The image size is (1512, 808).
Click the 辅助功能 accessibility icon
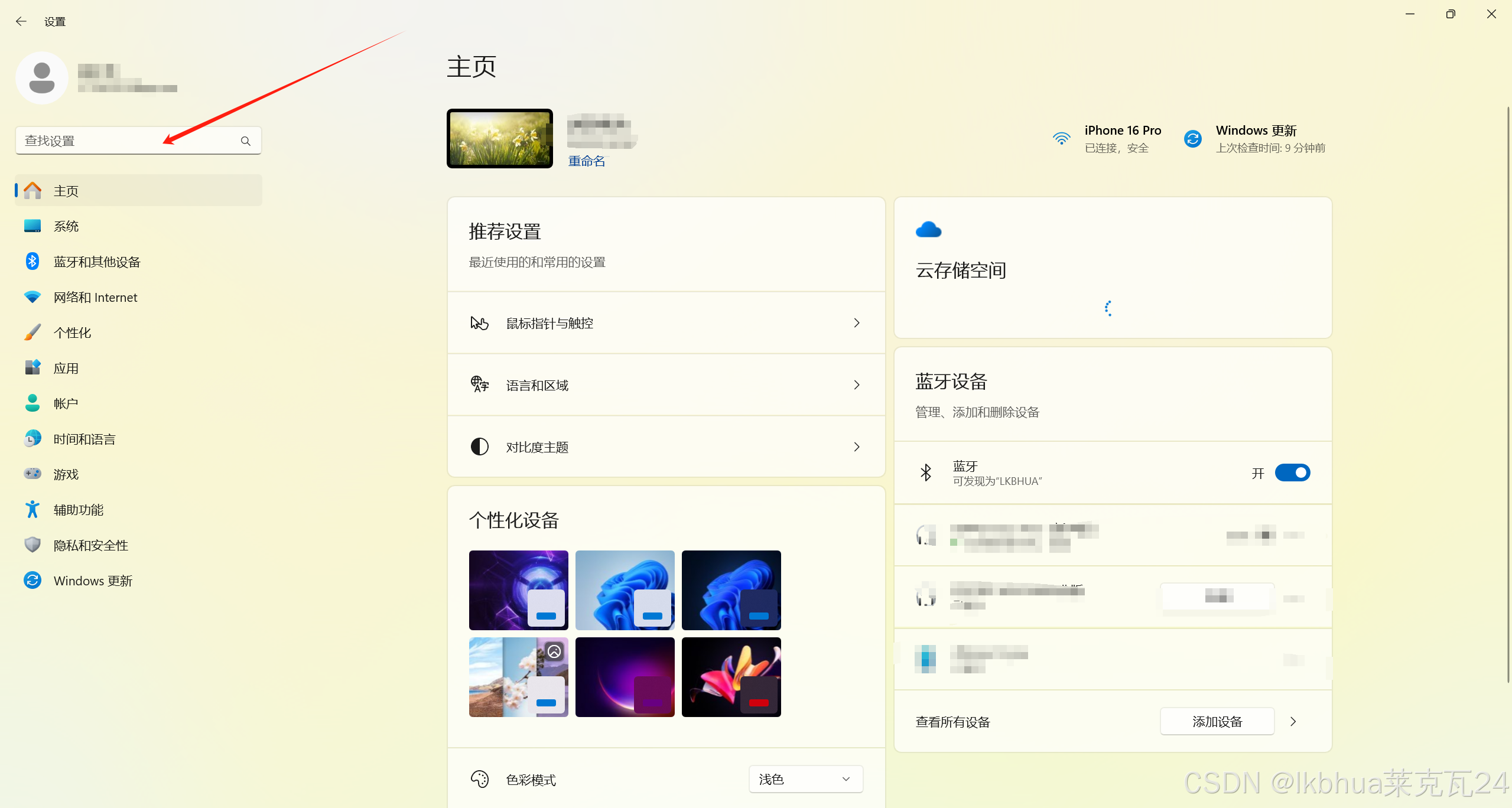point(32,509)
